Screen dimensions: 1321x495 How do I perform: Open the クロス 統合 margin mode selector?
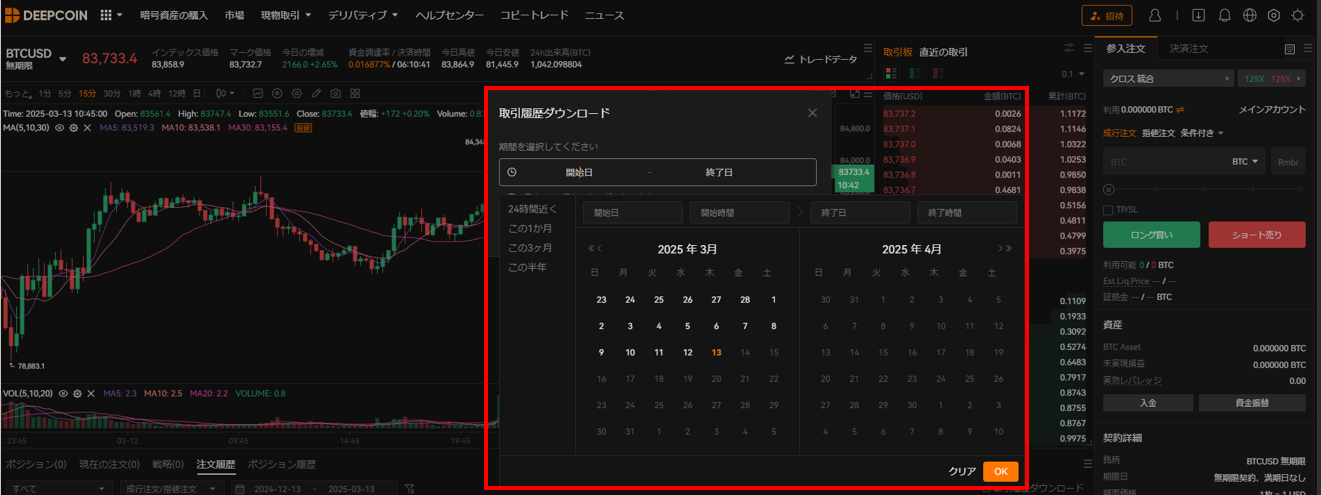coord(1168,78)
